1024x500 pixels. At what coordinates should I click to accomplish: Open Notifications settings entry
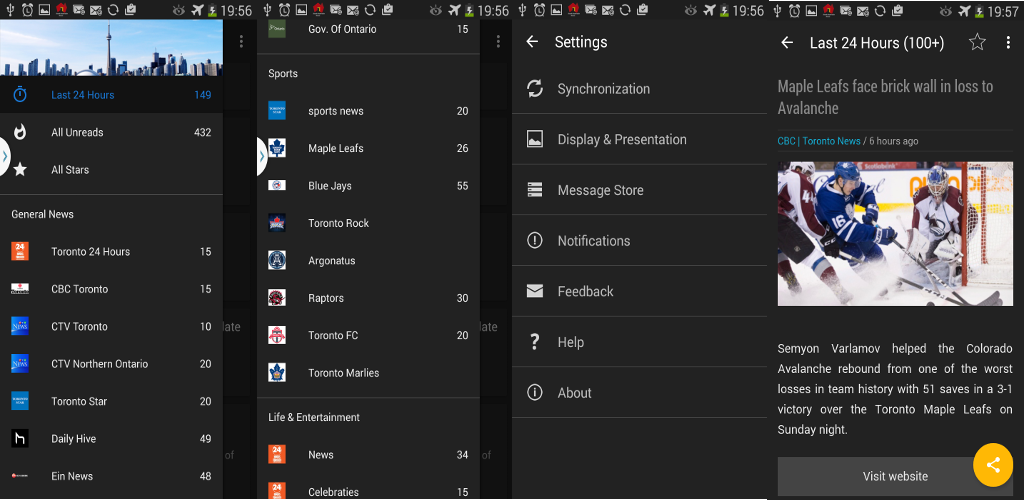click(639, 241)
